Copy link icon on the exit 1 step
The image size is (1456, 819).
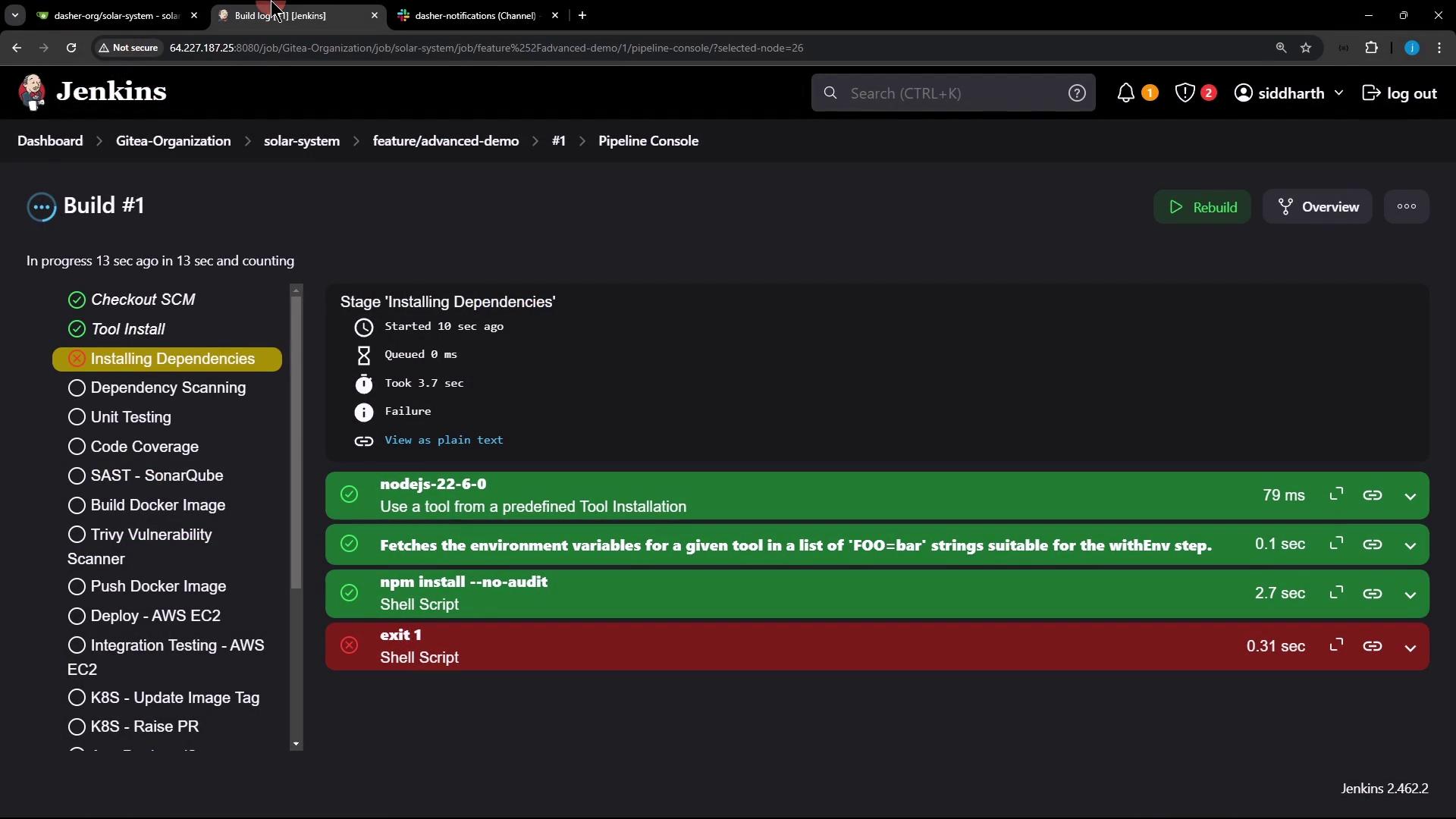point(1372,646)
